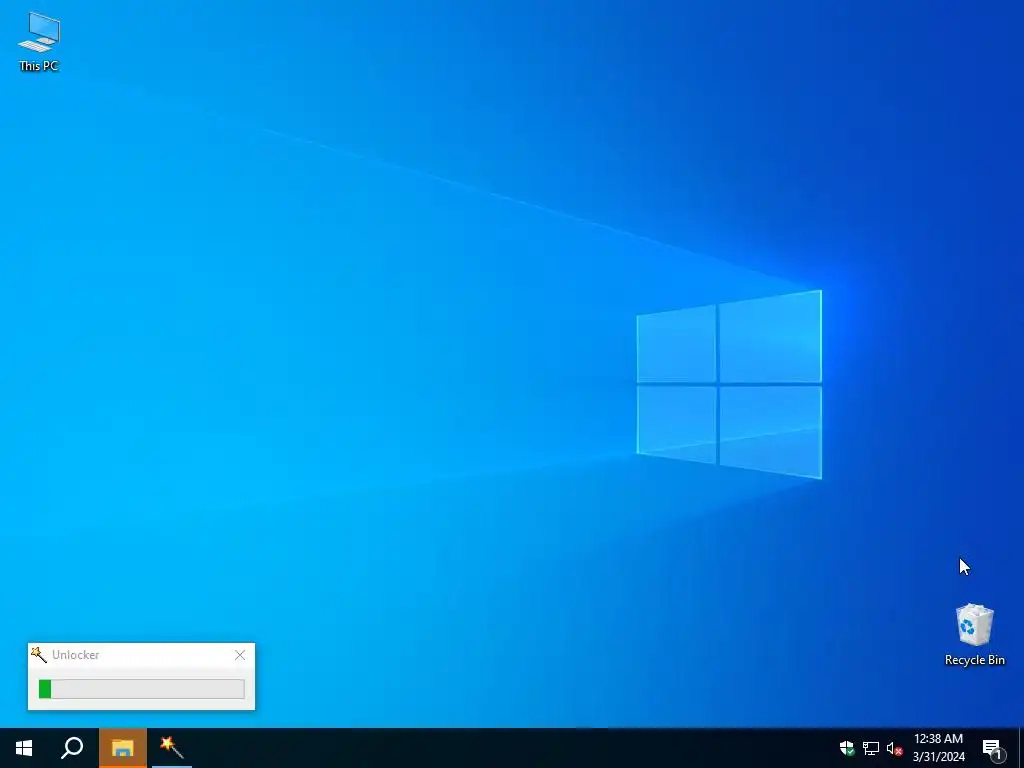Select the Recycle Bin desktop icon

(974, 634)
